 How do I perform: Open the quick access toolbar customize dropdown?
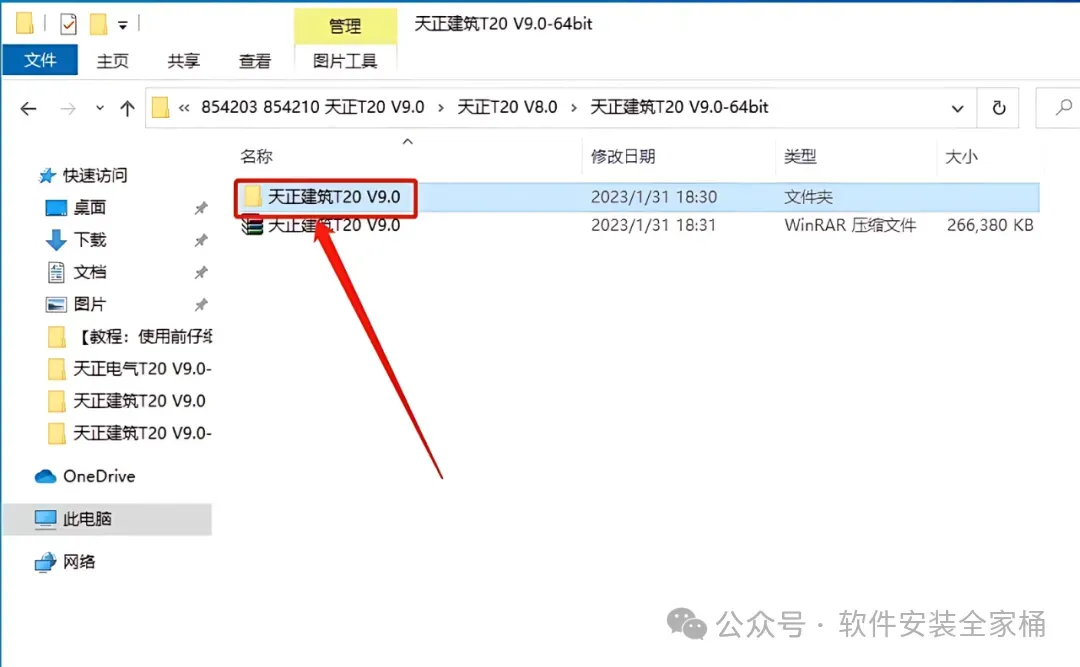click(x=123, y=25)
